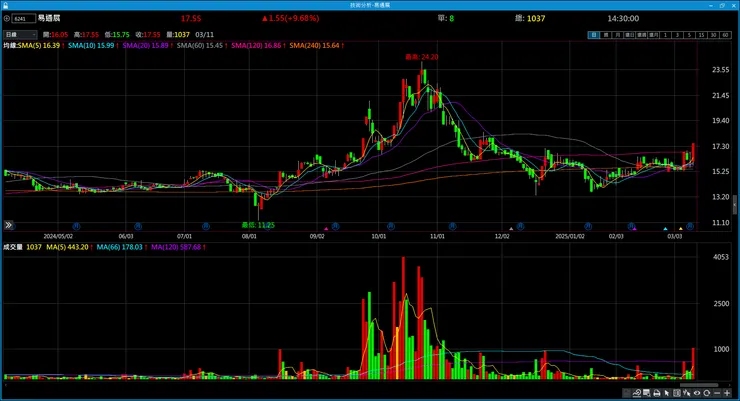Switch to the 月 monthly period tab
This screenshot has width=740, height=401.
617,35
